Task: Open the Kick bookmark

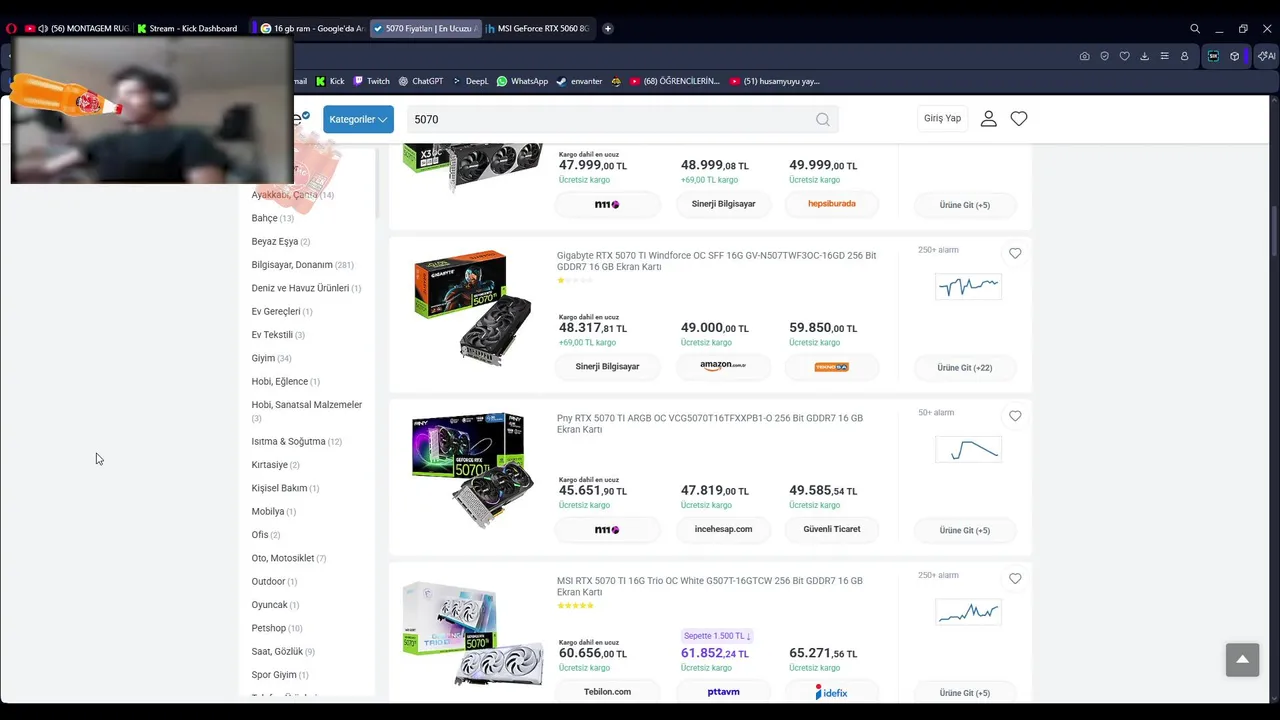Action: click(330, 81)
